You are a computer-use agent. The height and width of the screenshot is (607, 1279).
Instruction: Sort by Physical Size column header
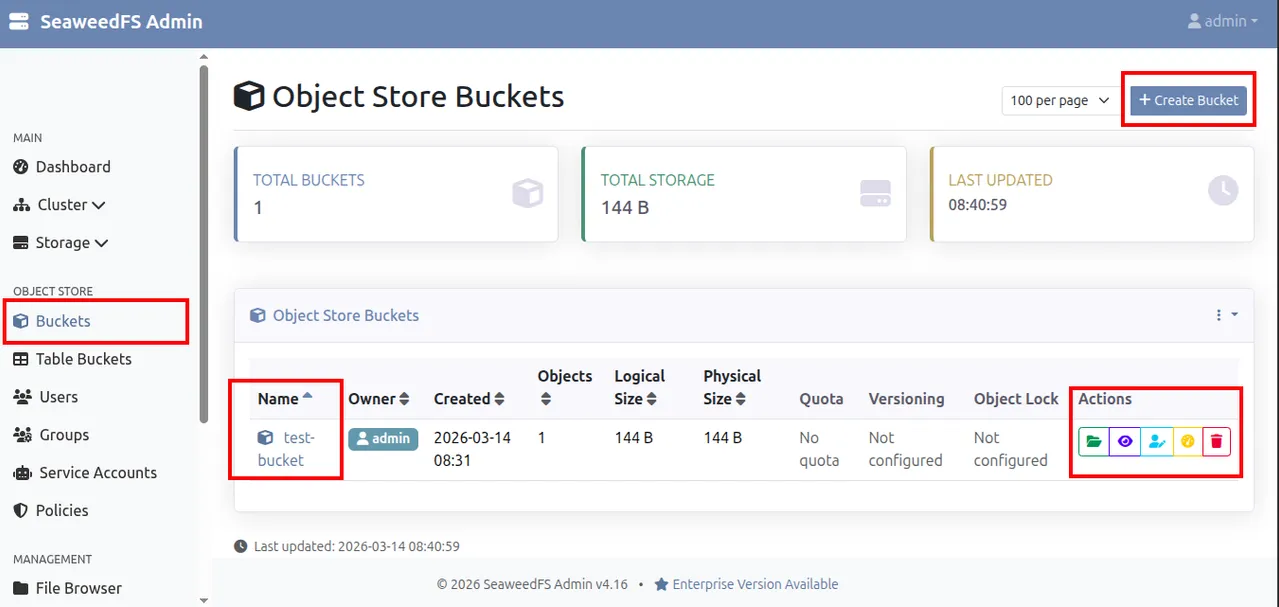coord(732,387)
